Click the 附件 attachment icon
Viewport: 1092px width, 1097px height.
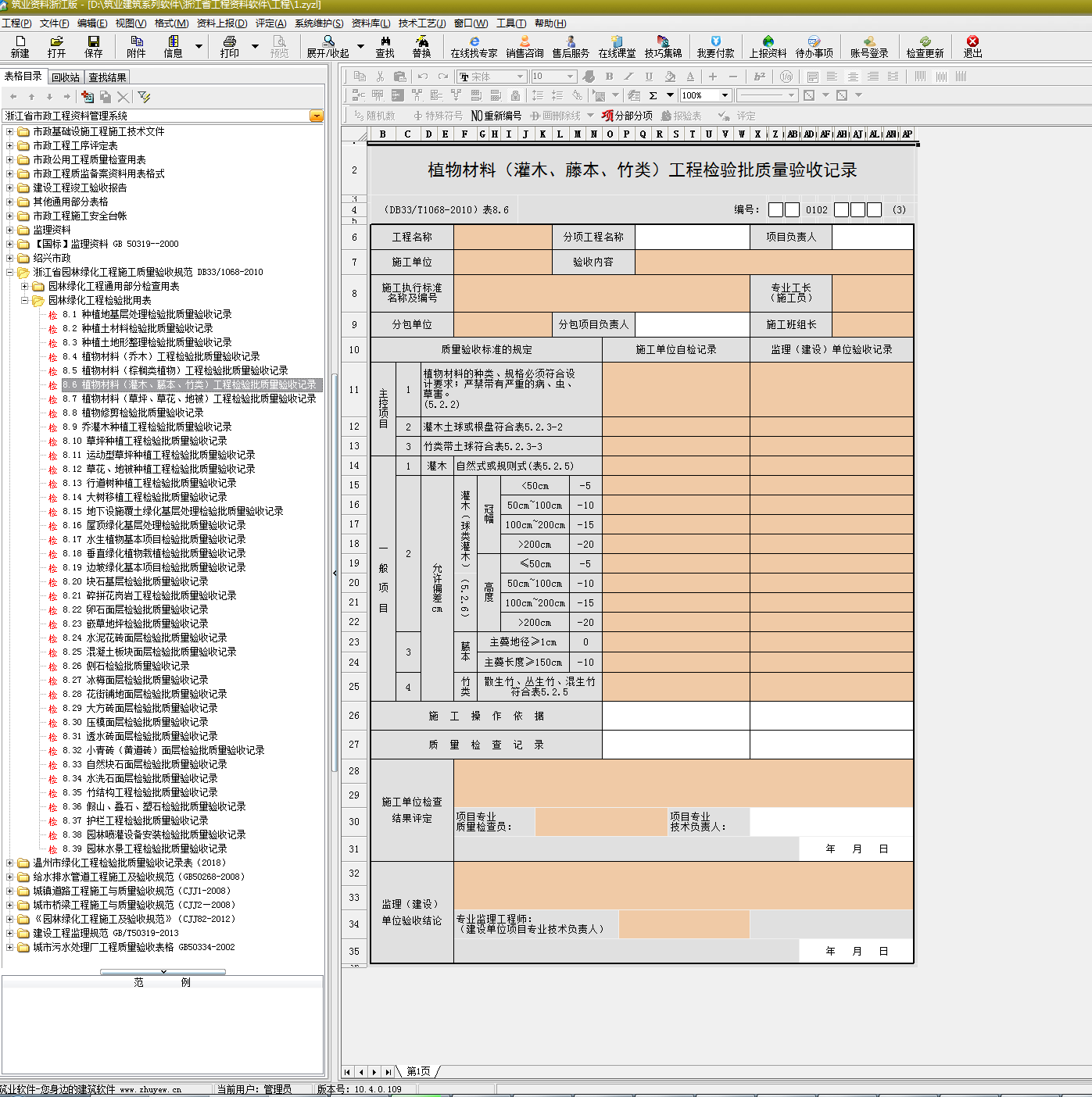pyautogui.click(x=136, y=46)
